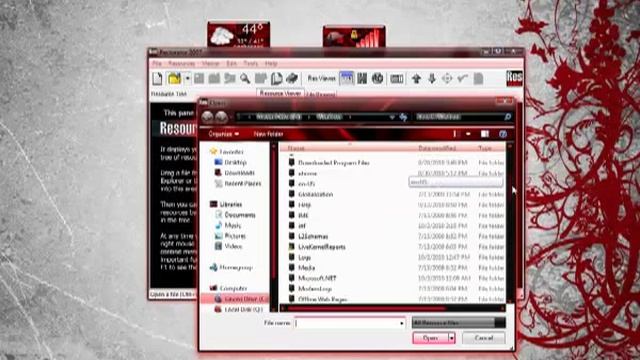Image resolution: width=640 pixels, height=360 pixels.
Task: Select Computer in the navigation pane
Action: [x=233, y=289]
